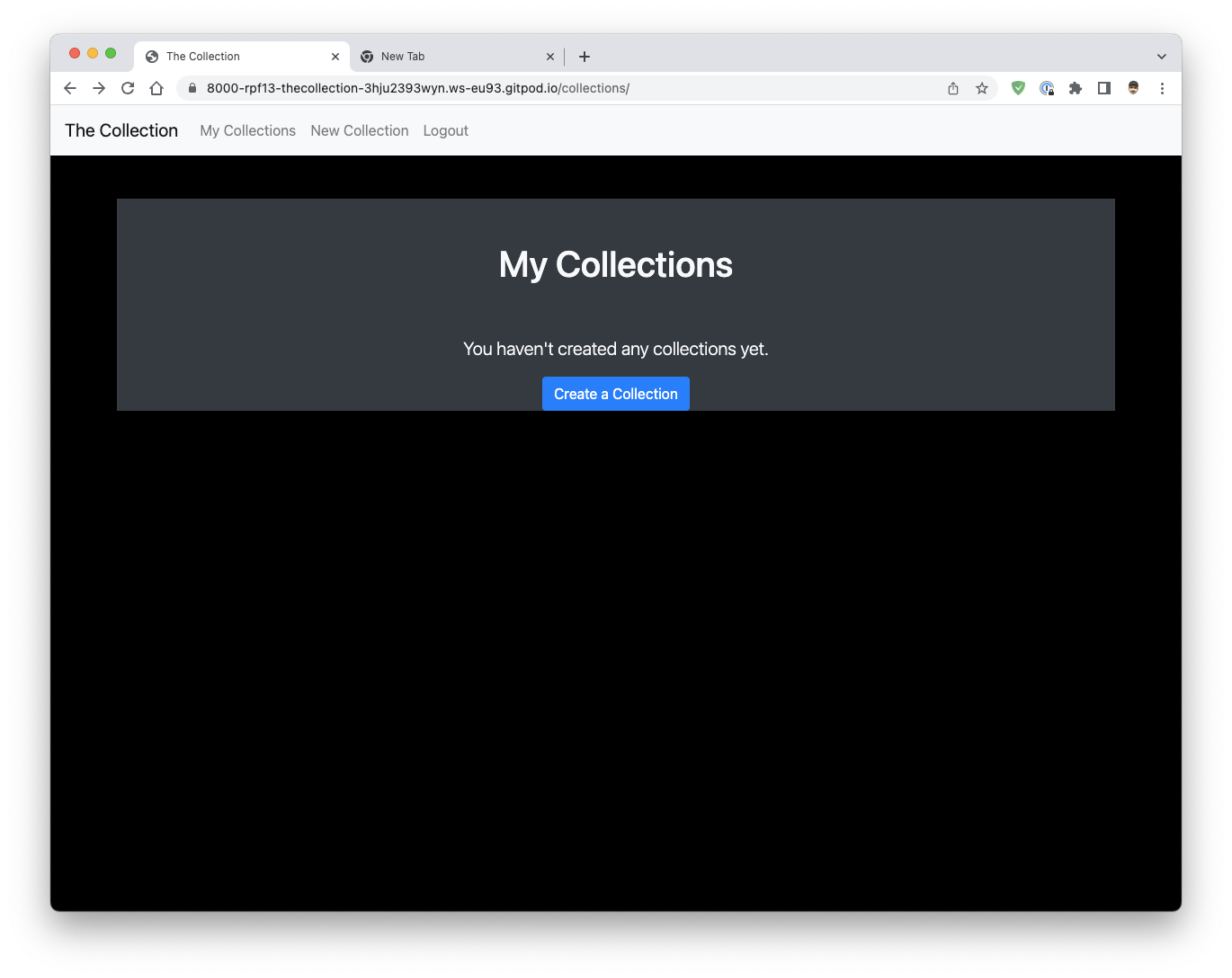Click the padlock icon in the address bar
Viewport: 1232px width, 978px height.
pyautogui.click(x=192, y=88)
